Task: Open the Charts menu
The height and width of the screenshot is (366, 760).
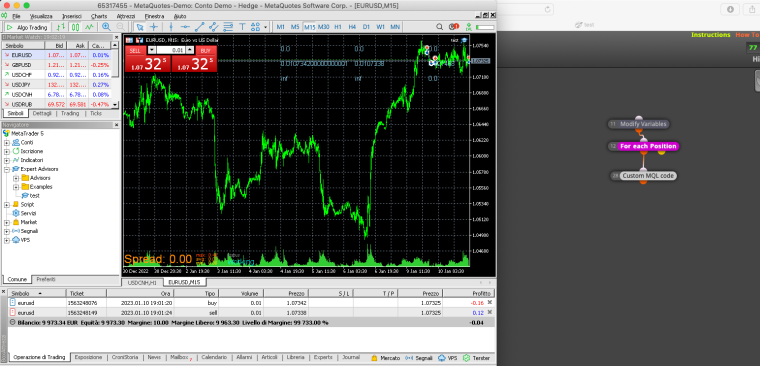Action: (x=99, y=16)
